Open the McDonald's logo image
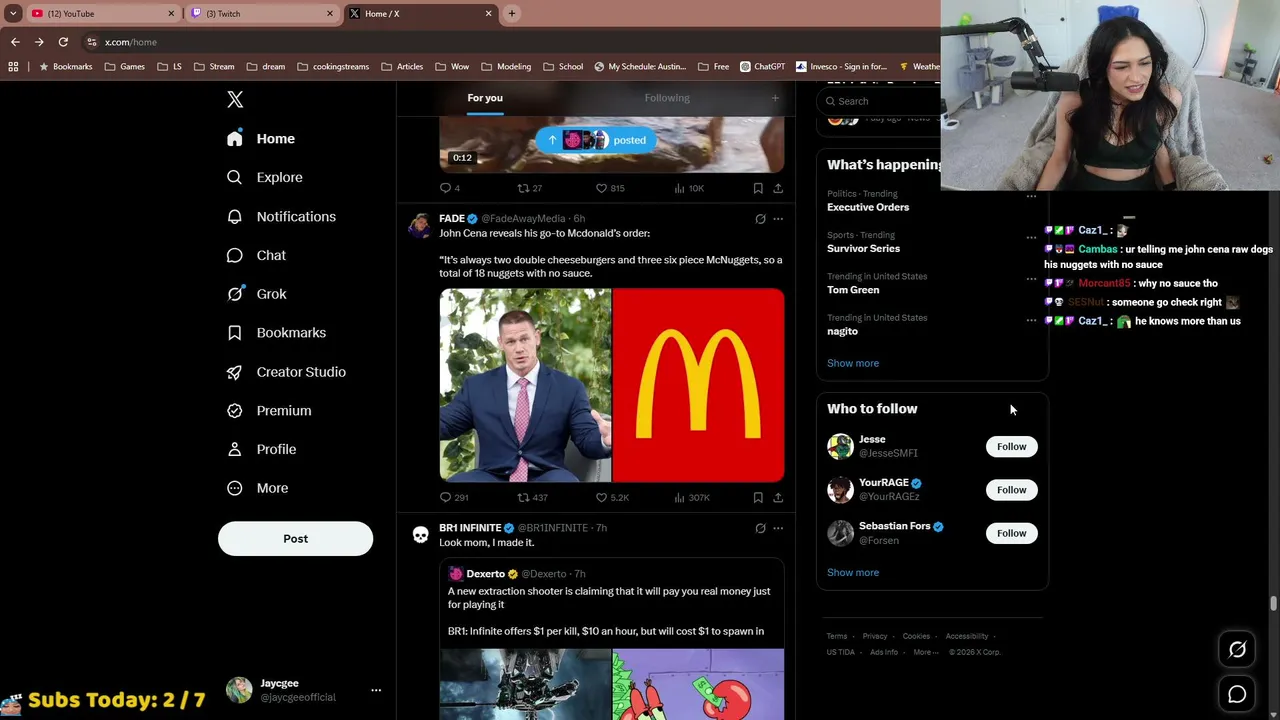Viewport: 1280px width, 720px height. click(698, 385)
